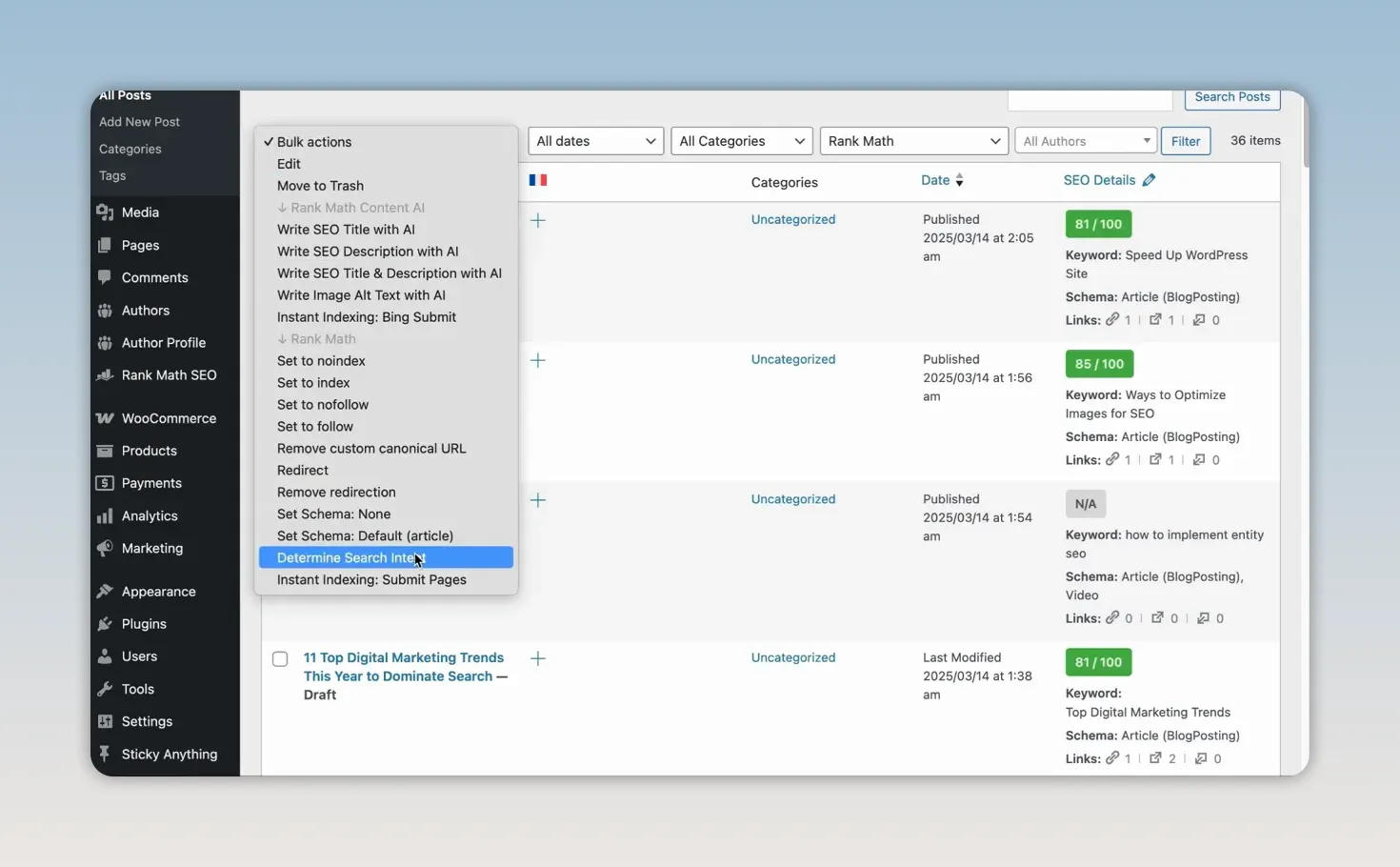Image resolution: width=1400 pixels, height=867 pixels.
Task: Open the All Categories dropdown
Action: (x=741, y=141)
